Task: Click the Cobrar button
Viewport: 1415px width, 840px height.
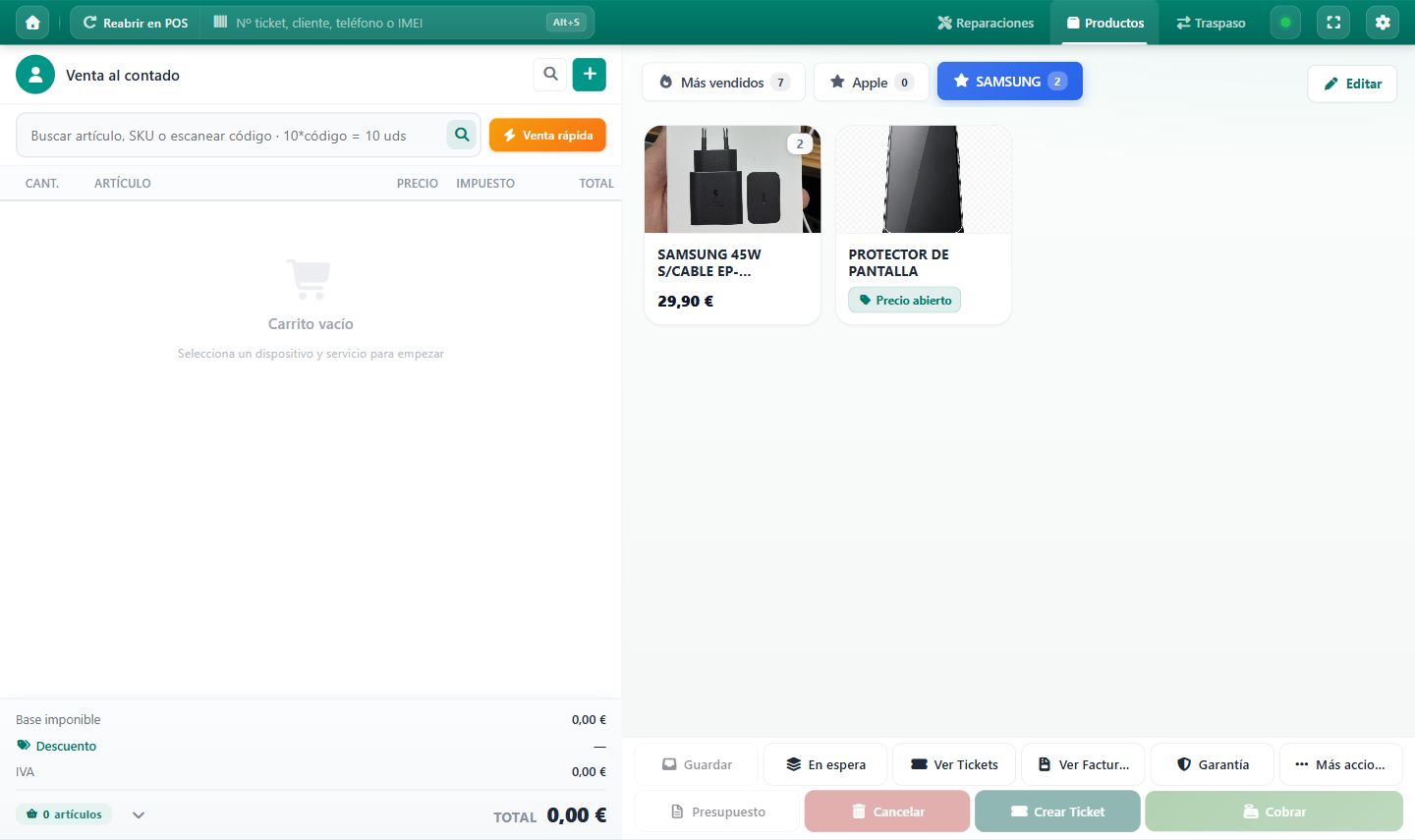Action: 1273,812
